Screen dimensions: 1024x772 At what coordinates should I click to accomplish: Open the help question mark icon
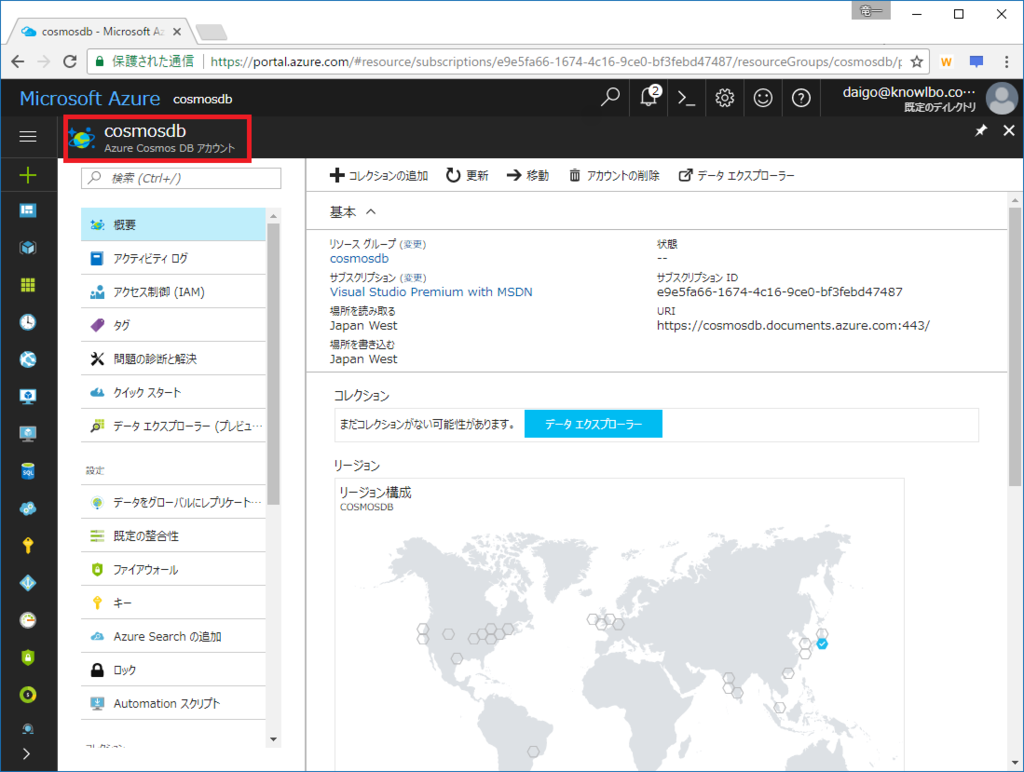pyautogui.click(x=801, y=98)
